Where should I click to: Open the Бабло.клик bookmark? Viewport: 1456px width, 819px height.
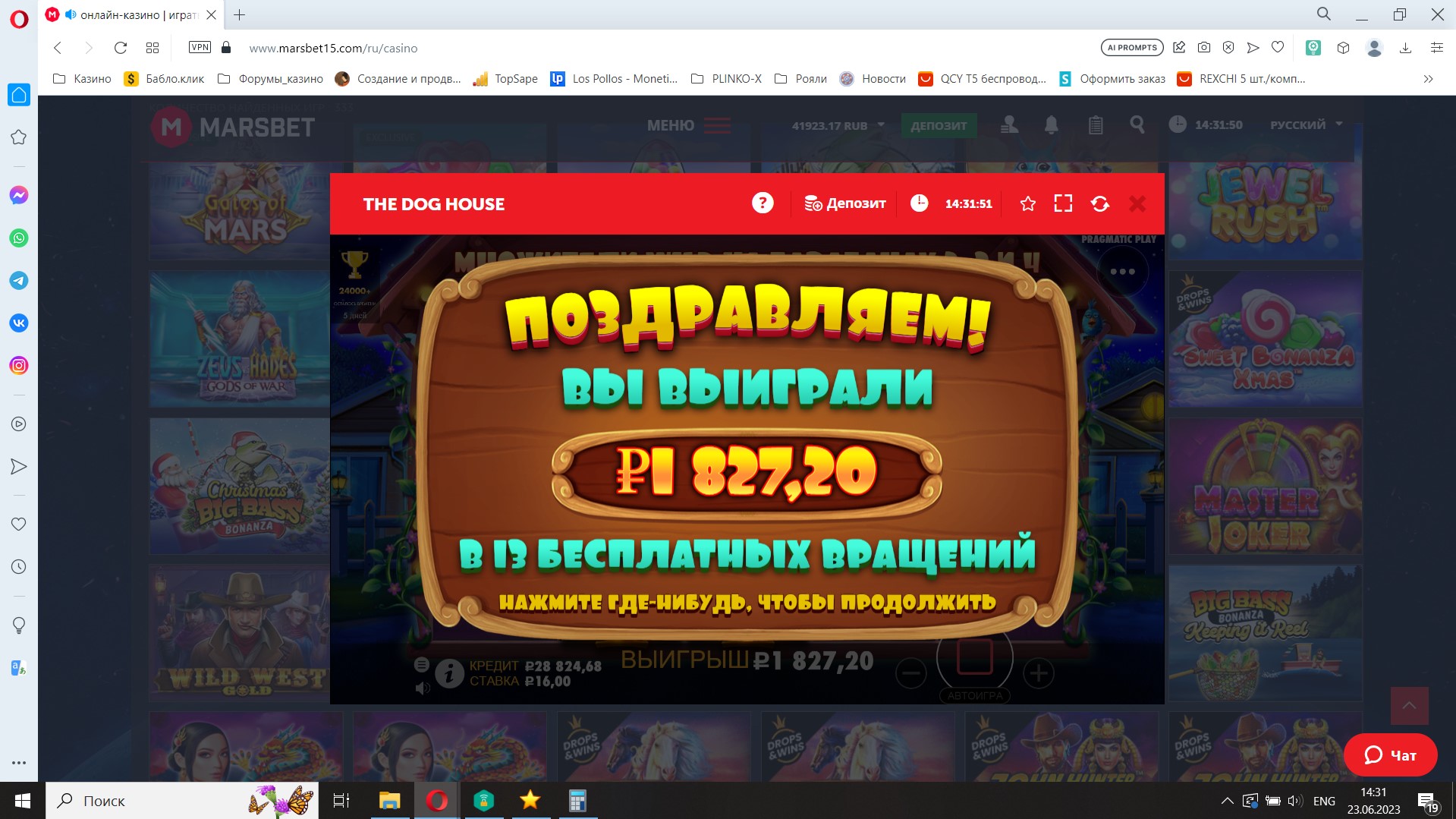pyautogui.click(x=165, y=79)
